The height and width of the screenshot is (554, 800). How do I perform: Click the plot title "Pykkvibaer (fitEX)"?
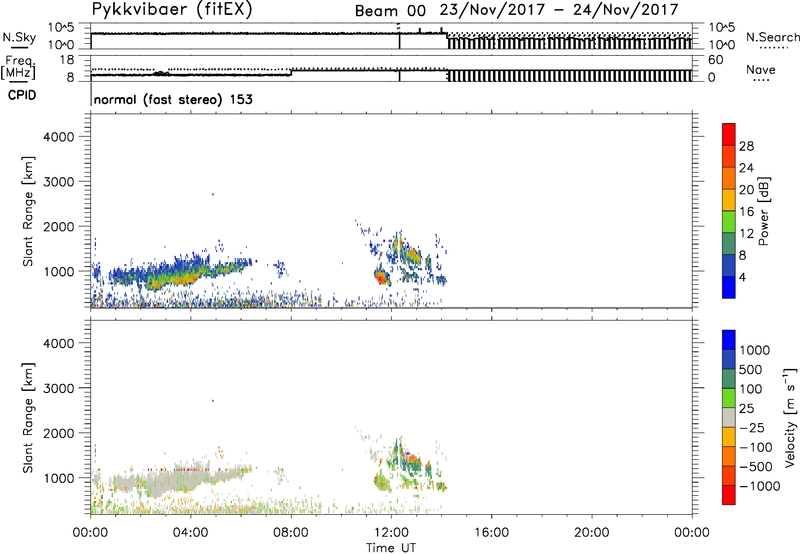[172, 9]
